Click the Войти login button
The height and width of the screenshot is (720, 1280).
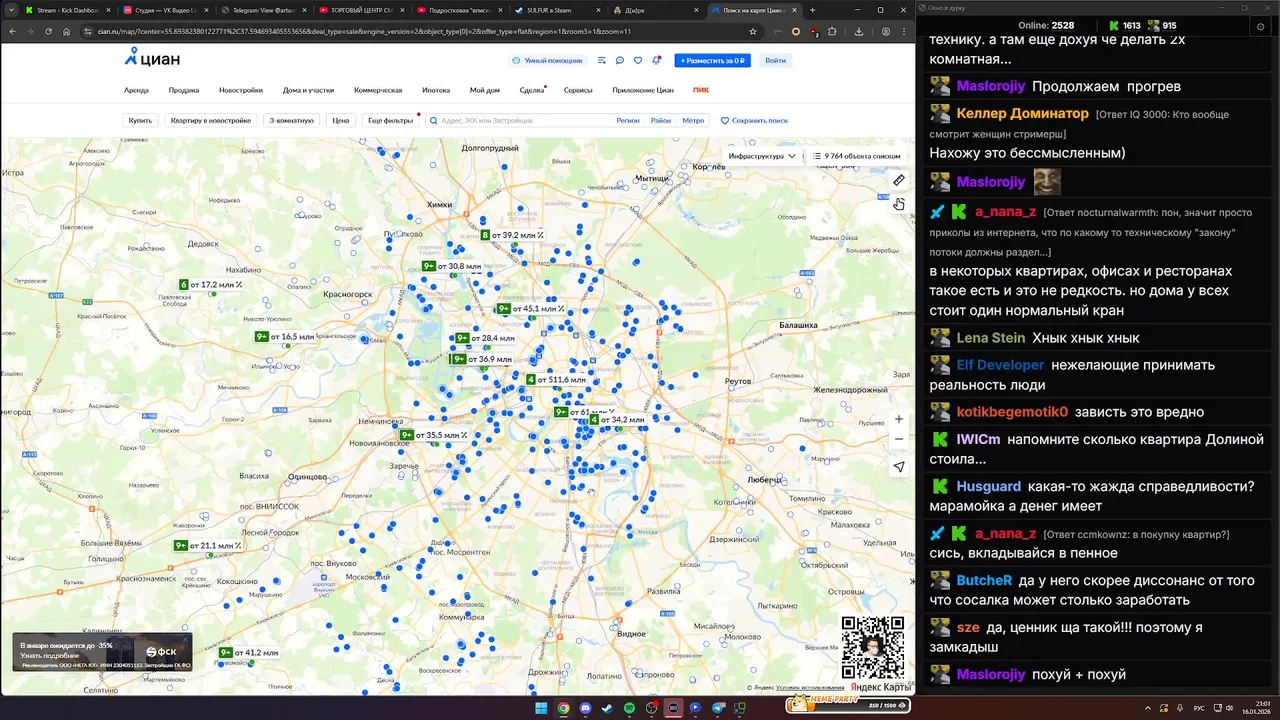pyautogui.click(x=775, y=60)
